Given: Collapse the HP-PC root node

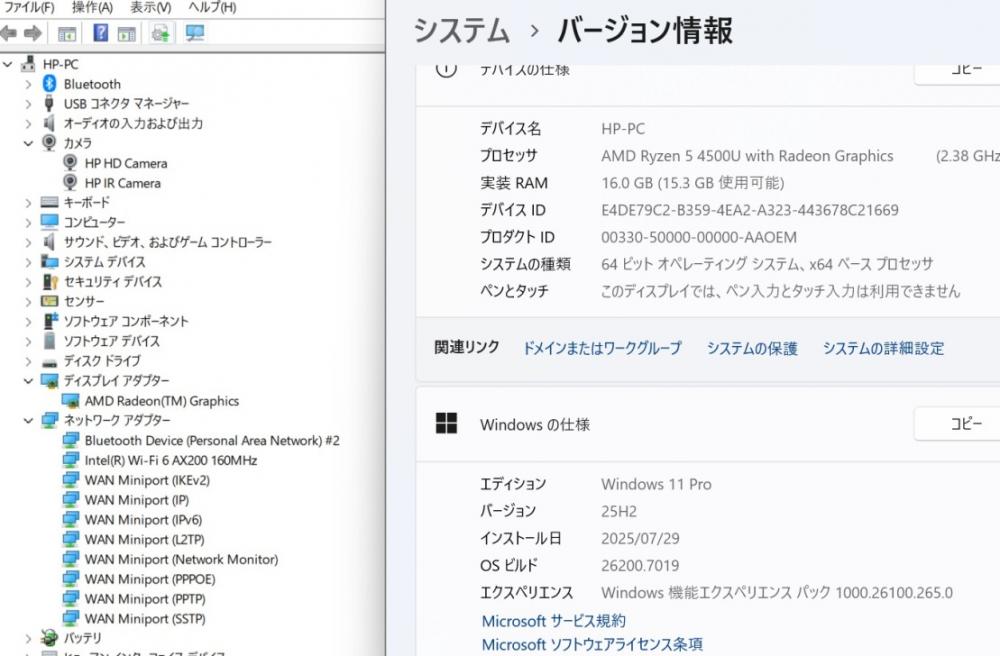Looking at the screenshot, I should 8,64.
